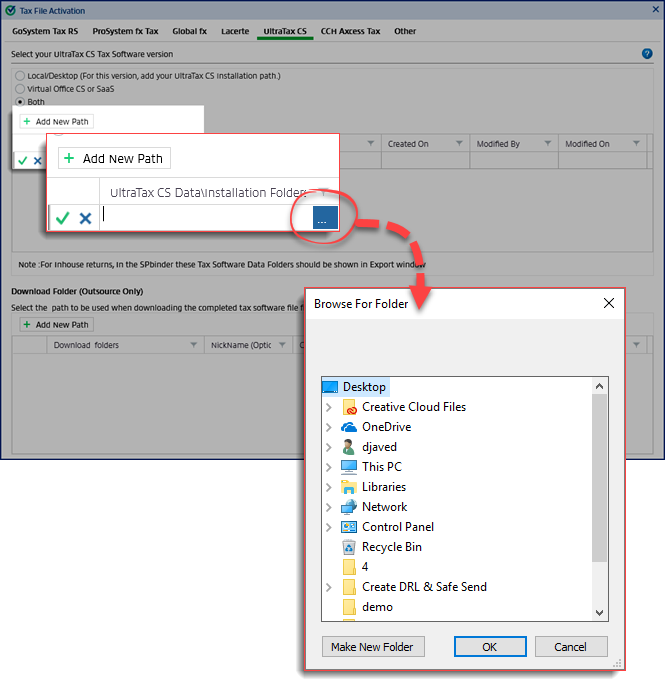The width and height of the screenshot is (665, 686).
Task: Expand the Control Panel tree node
Action: [329, 527]
